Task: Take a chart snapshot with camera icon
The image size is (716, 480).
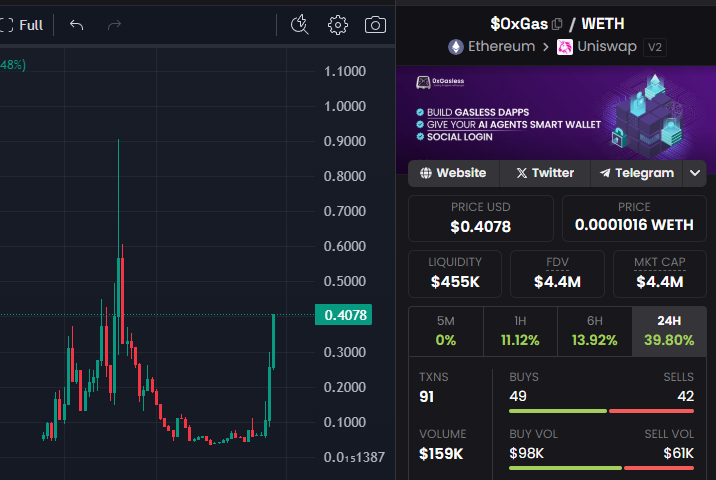Action: 375,25
